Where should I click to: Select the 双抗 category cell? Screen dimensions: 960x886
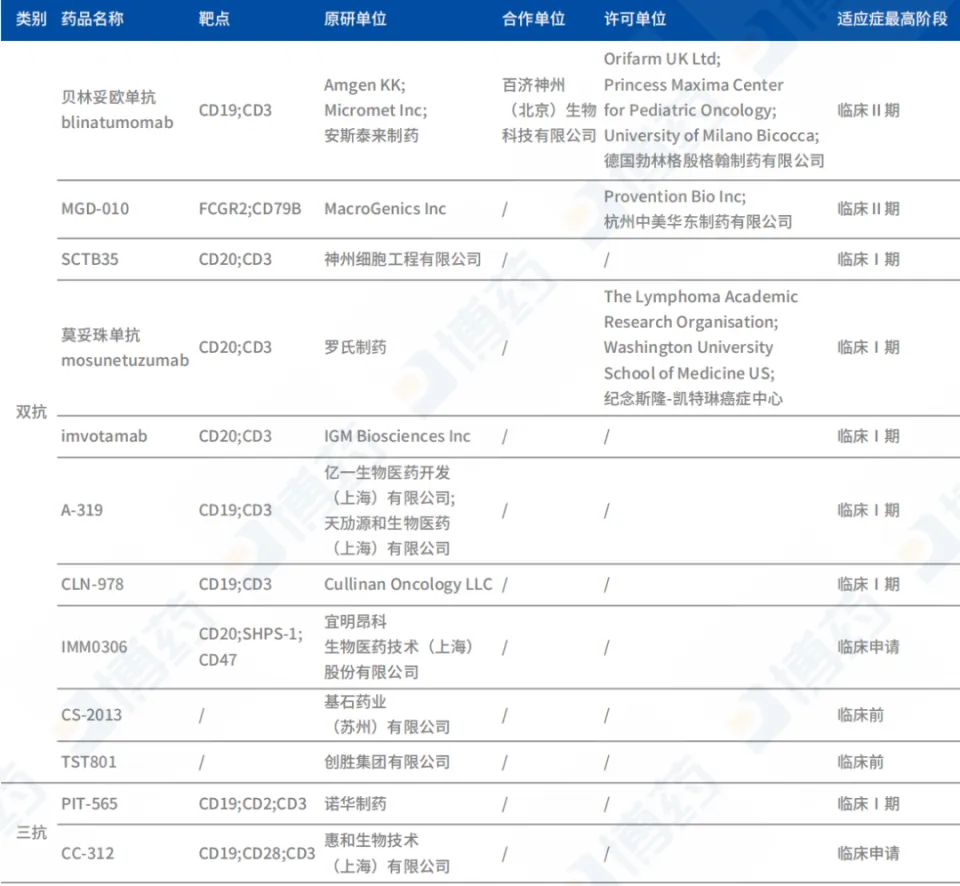(31, 411)
